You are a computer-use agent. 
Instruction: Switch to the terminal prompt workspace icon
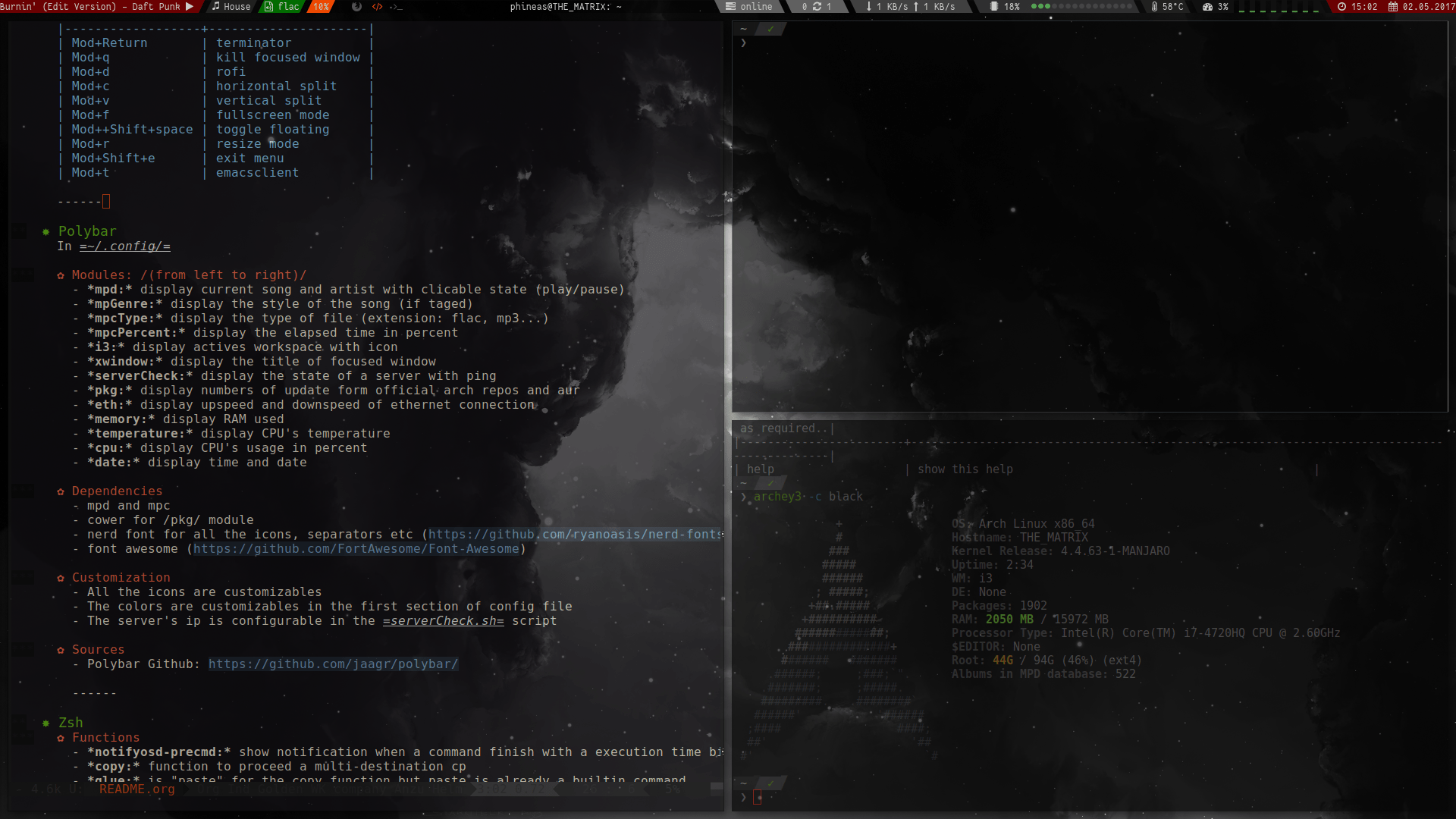click(x=396, y=6)
